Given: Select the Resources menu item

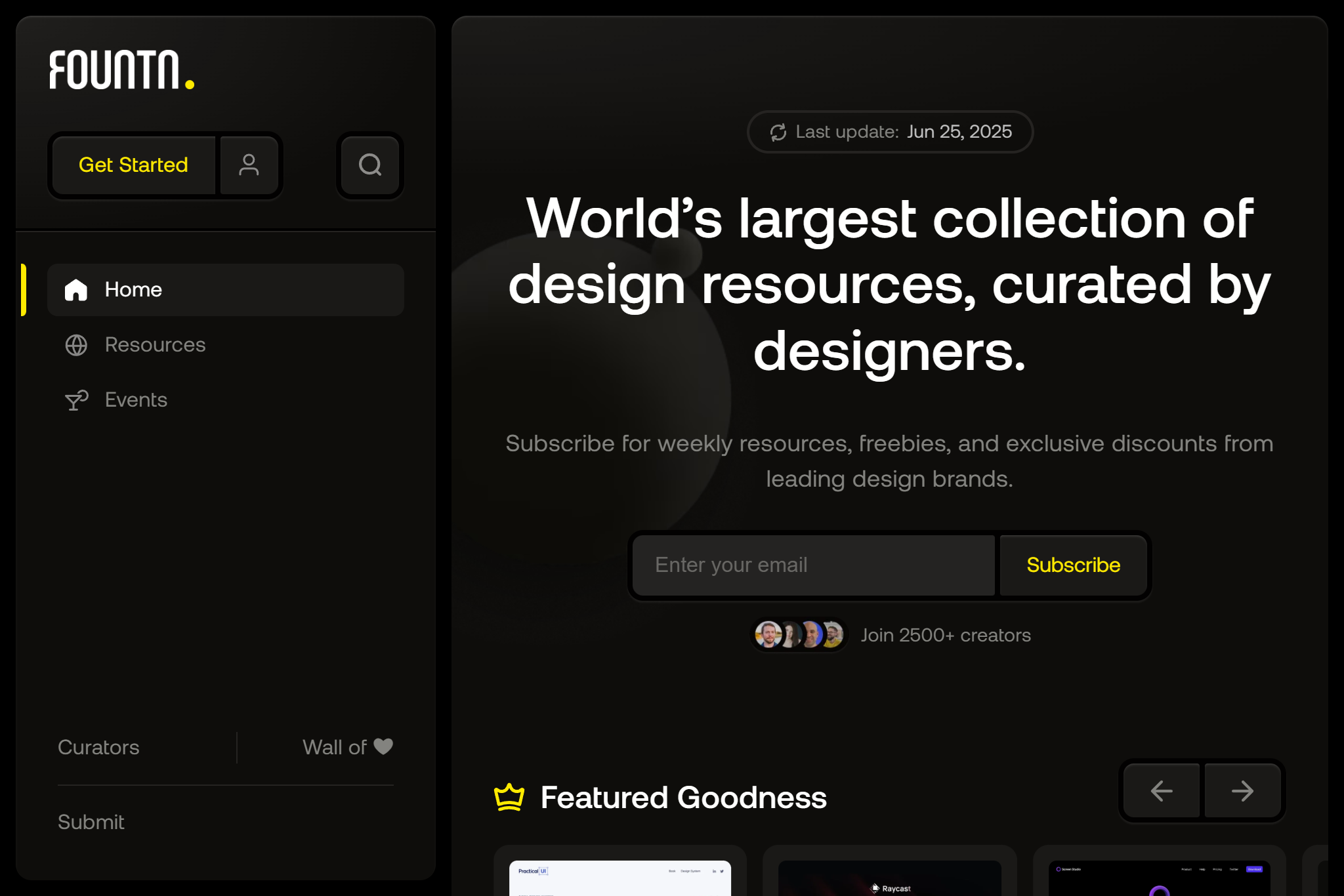Looking at the screenshot, I should 155,345.
